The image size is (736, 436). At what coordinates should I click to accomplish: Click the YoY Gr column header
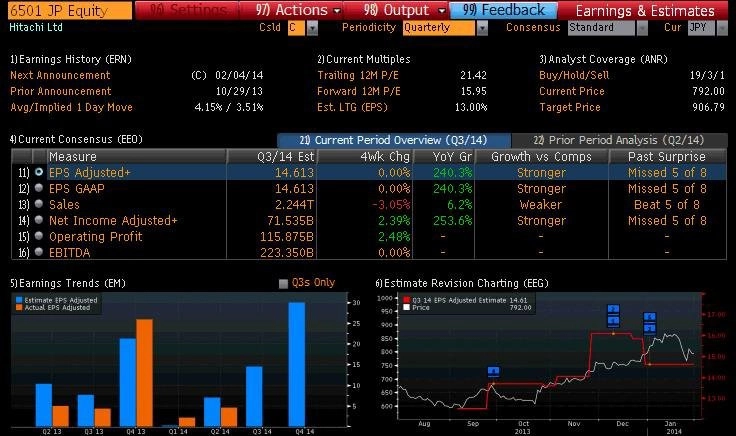click(444, 156)
